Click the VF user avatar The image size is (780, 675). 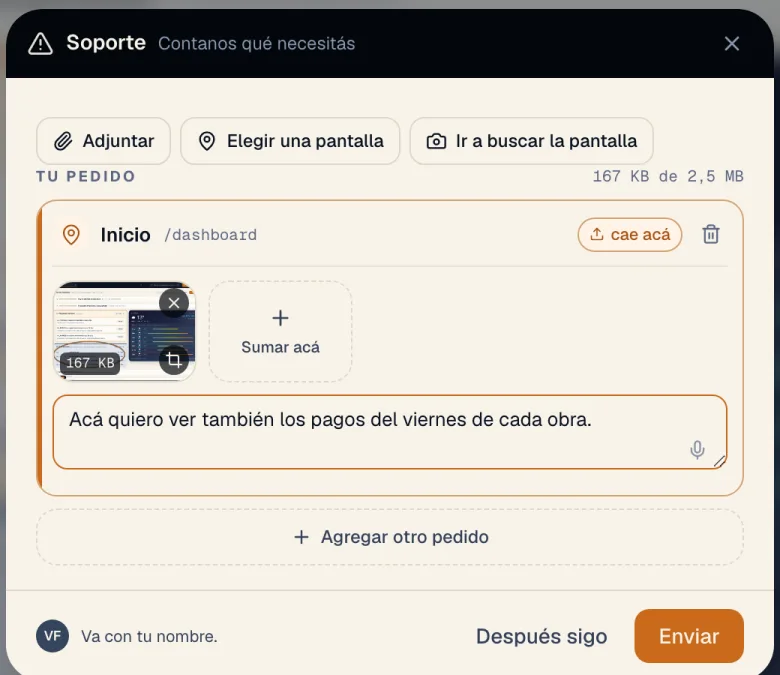(52, 636)
